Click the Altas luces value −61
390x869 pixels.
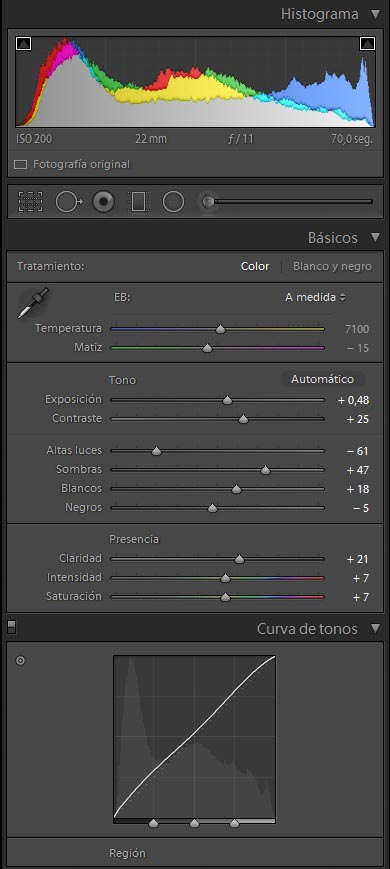[x=358, y=451]
